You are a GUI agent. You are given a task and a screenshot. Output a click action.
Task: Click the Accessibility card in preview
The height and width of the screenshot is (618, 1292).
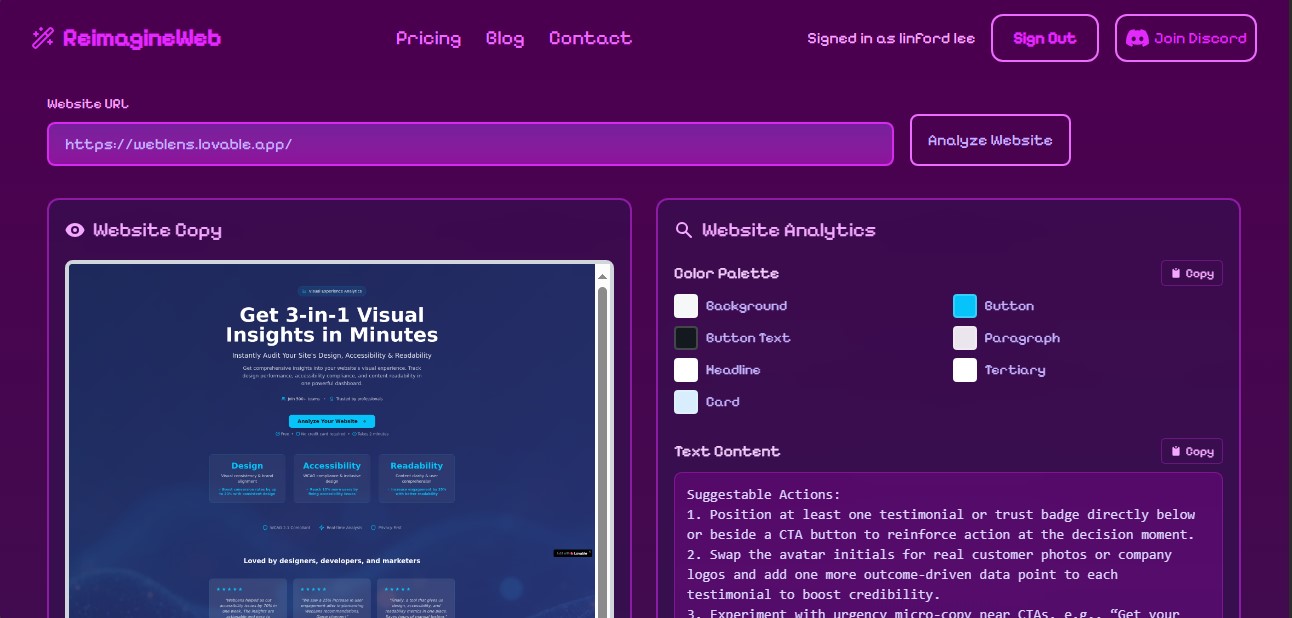tap(332, 478)
